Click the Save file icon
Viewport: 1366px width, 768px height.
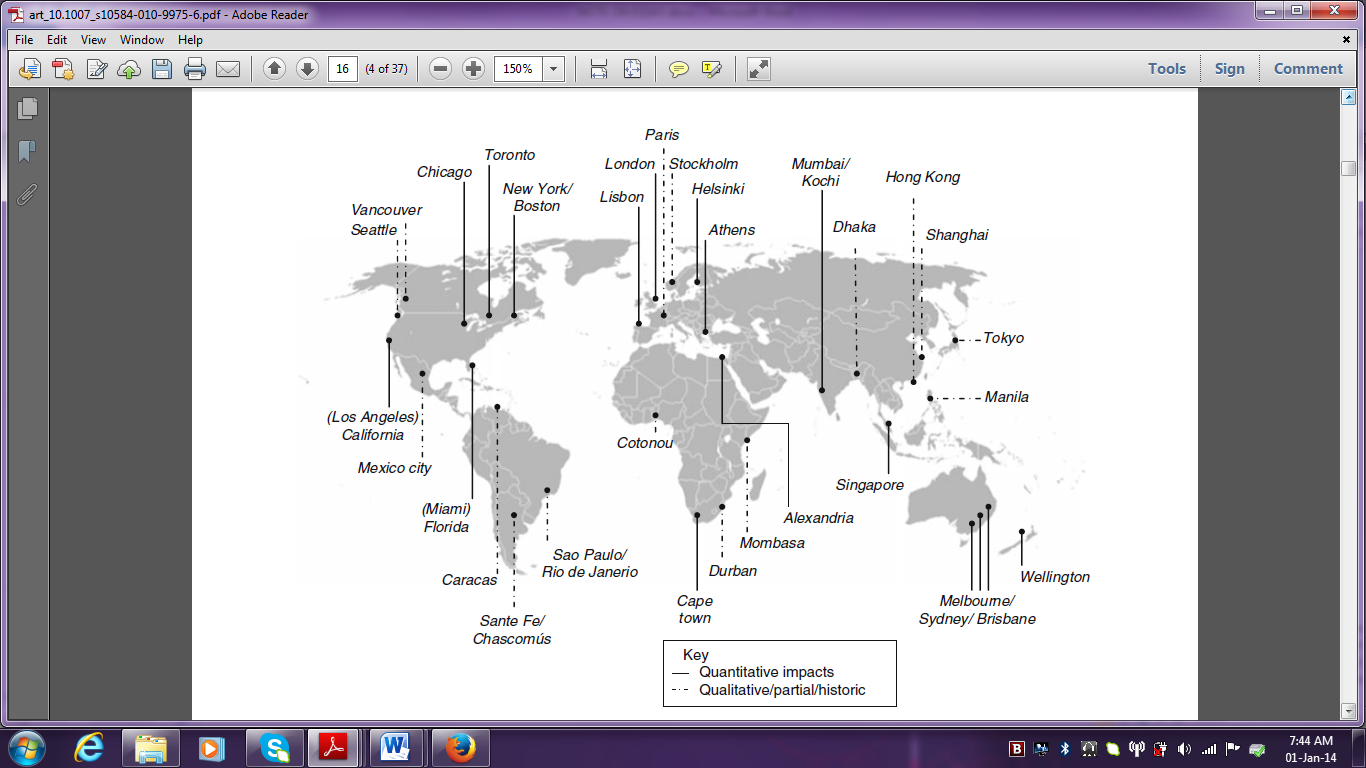(x=162, y=69)
